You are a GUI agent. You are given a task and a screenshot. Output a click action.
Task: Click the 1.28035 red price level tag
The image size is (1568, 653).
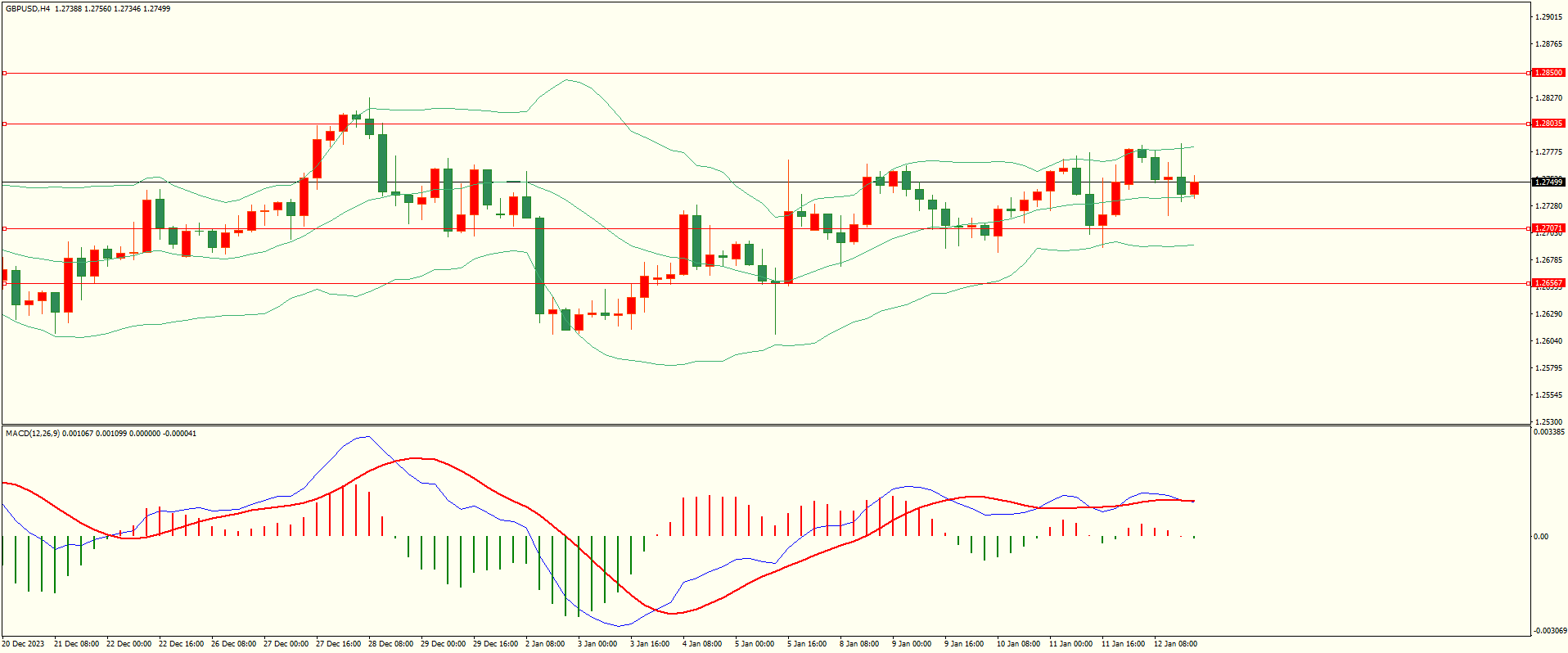click(1548, 124)
